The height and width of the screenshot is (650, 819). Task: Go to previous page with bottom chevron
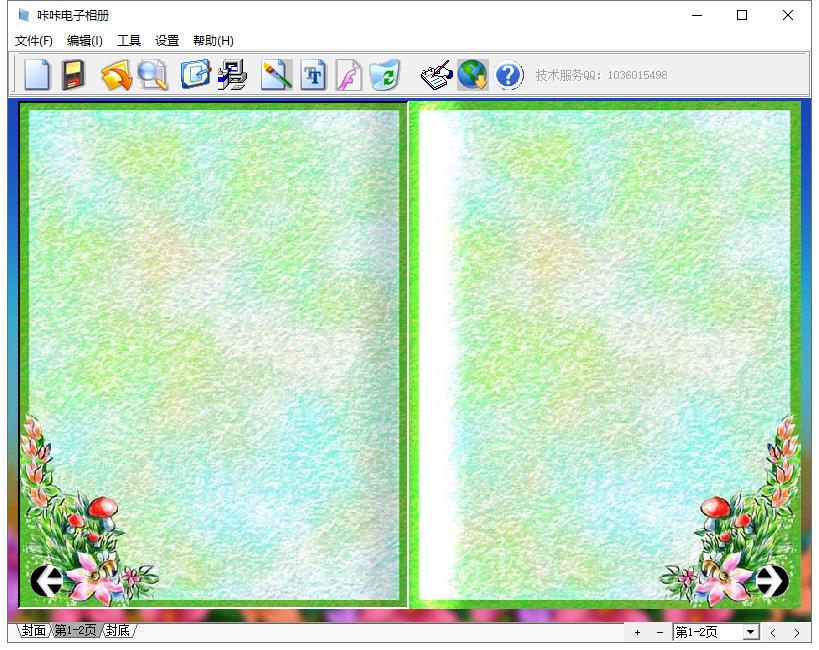[x=773, y=633]
